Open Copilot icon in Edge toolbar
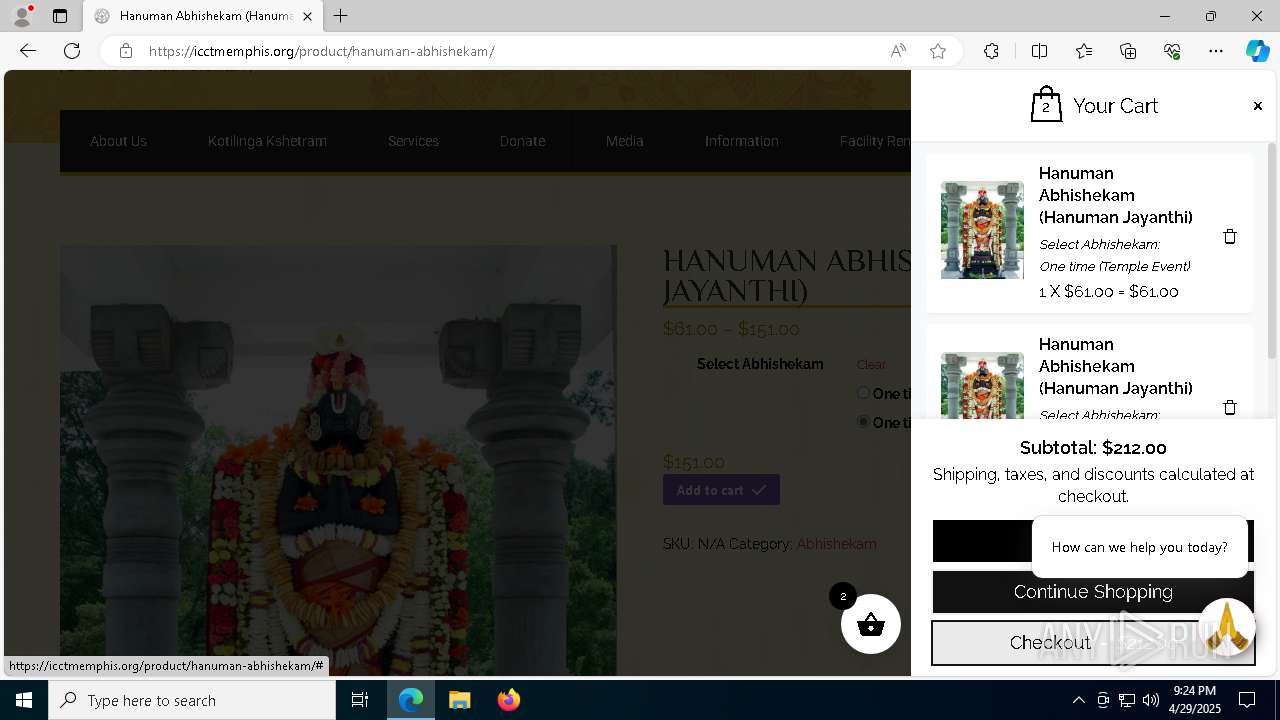The width and height of the screenshot is (1280, 720). pos(1257,51)
